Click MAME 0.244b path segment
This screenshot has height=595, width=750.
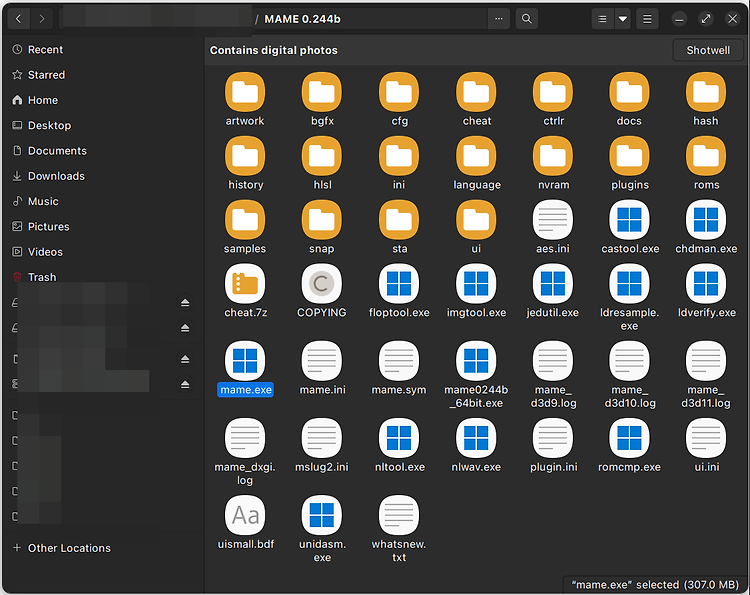tap(302, 19)
